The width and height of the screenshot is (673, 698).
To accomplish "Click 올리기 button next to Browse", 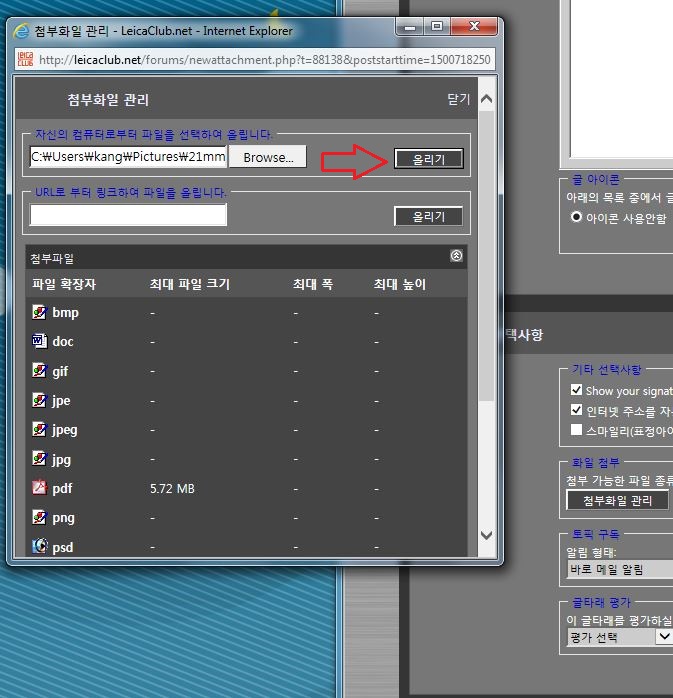I will 428,159.
